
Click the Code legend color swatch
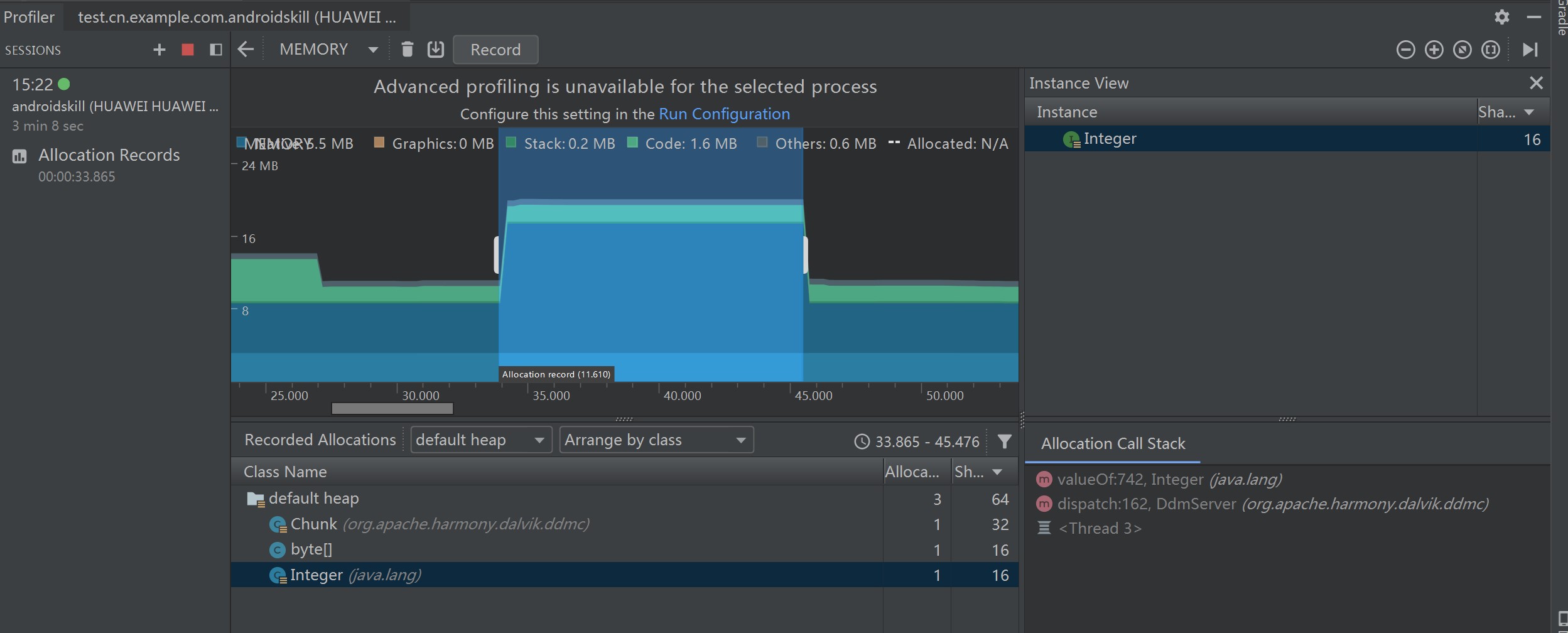(x=632, y=143)
